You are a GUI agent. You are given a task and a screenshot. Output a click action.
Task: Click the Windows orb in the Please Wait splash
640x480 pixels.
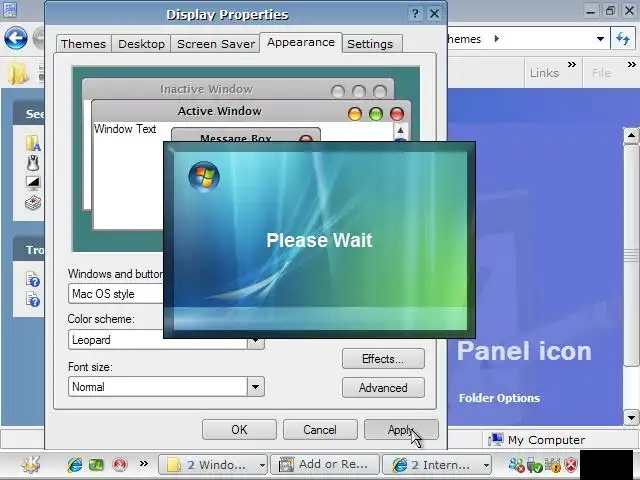coord(204,176)
